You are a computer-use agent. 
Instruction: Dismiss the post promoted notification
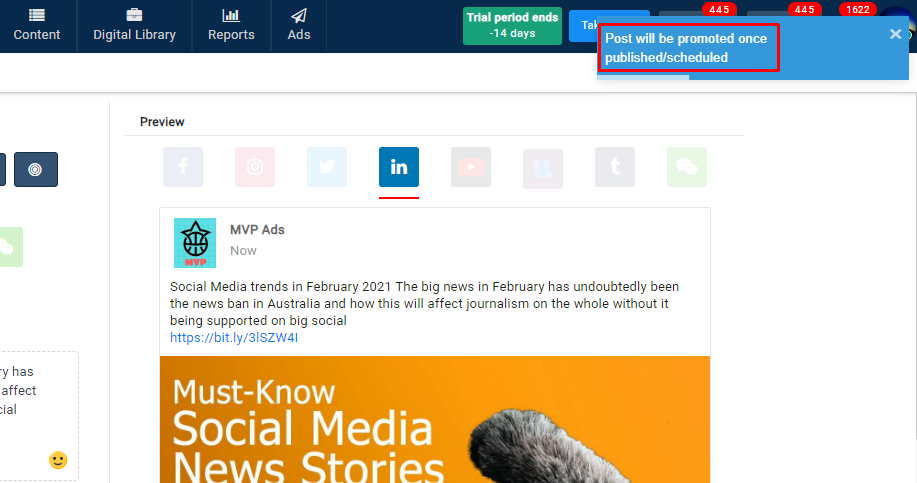pos(895,34)
